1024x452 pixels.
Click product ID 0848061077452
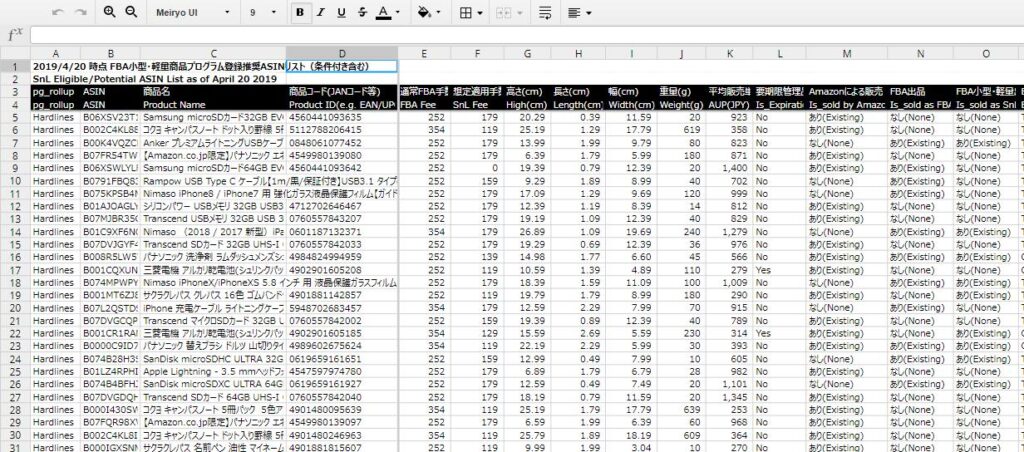tap(342, 142)
